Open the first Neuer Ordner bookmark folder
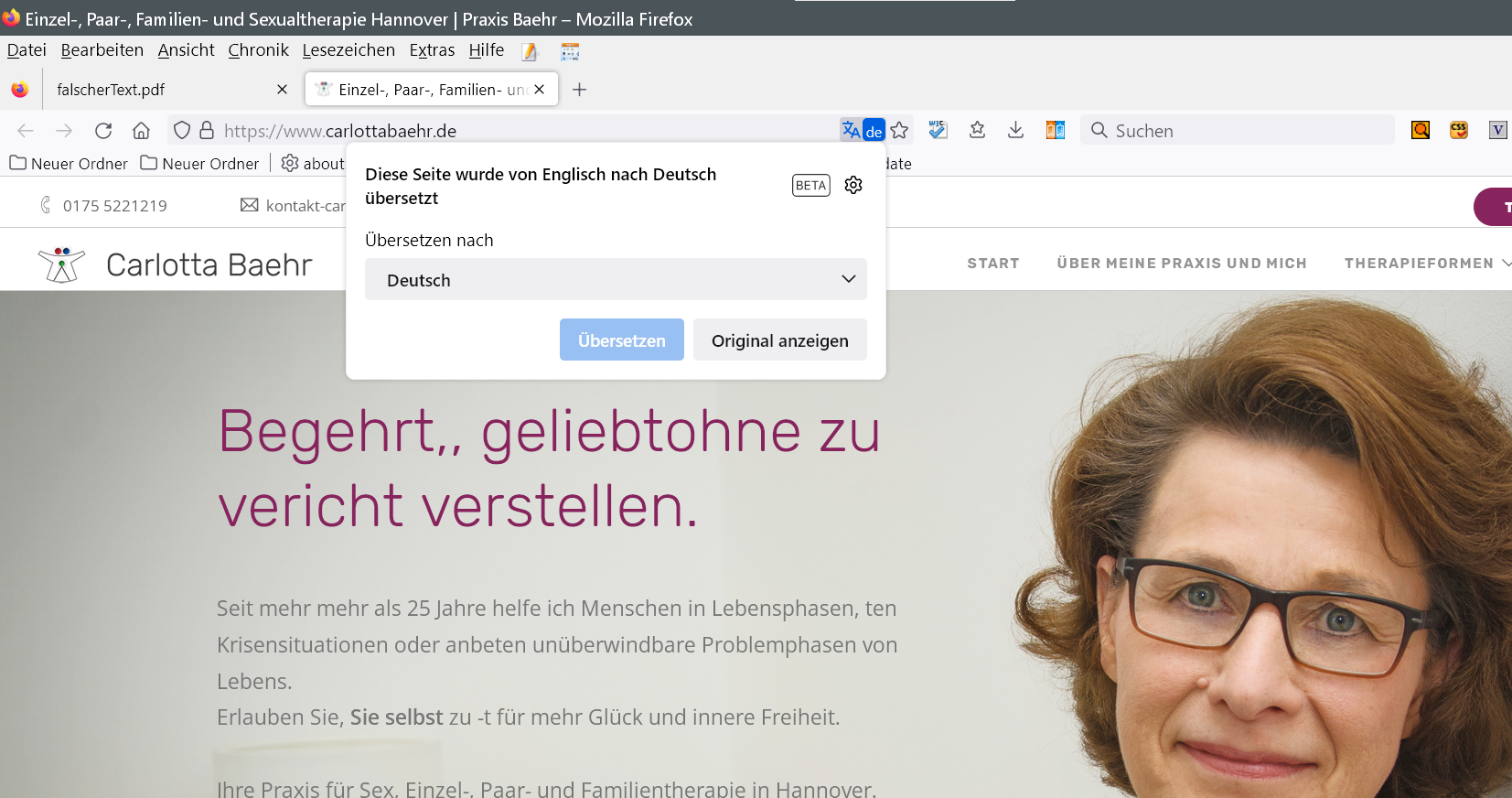The height and width of the screenshot is (798, 1512). pos(69,164)
